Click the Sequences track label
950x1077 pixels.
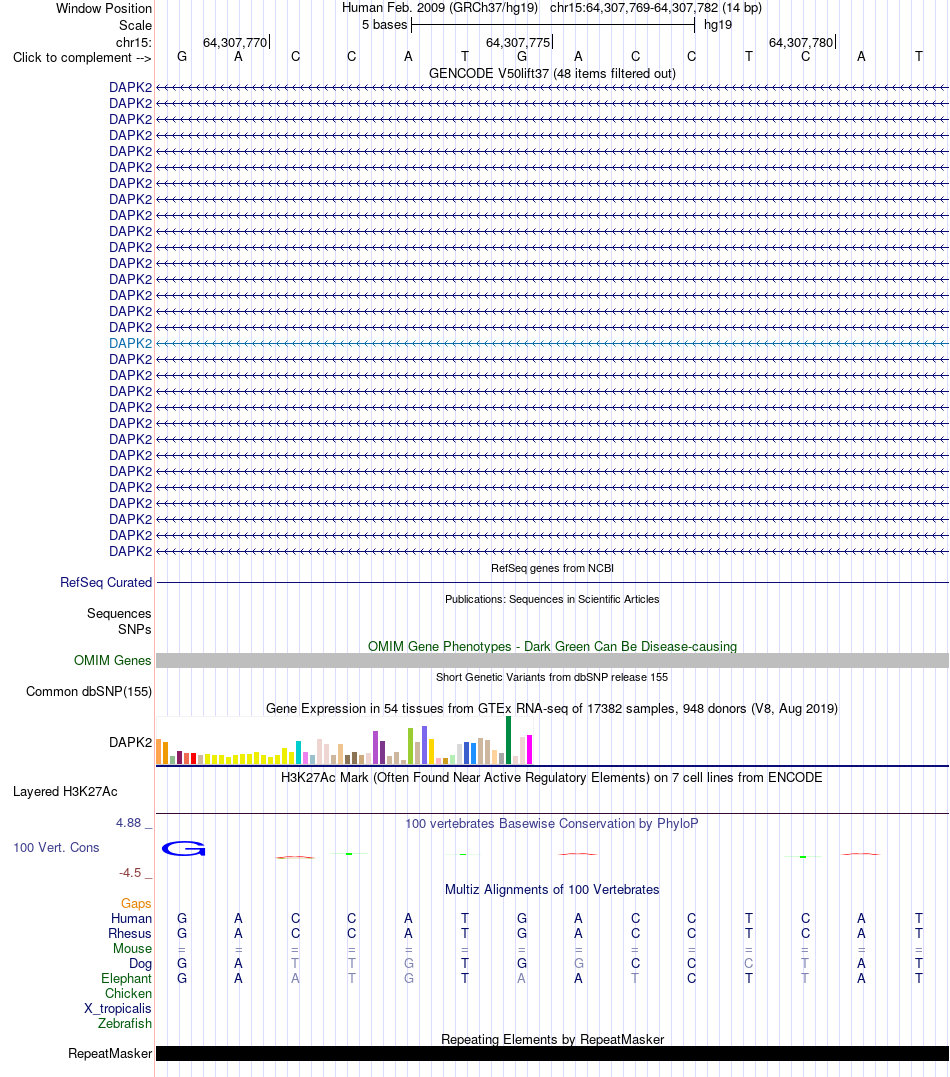point(119,613)
